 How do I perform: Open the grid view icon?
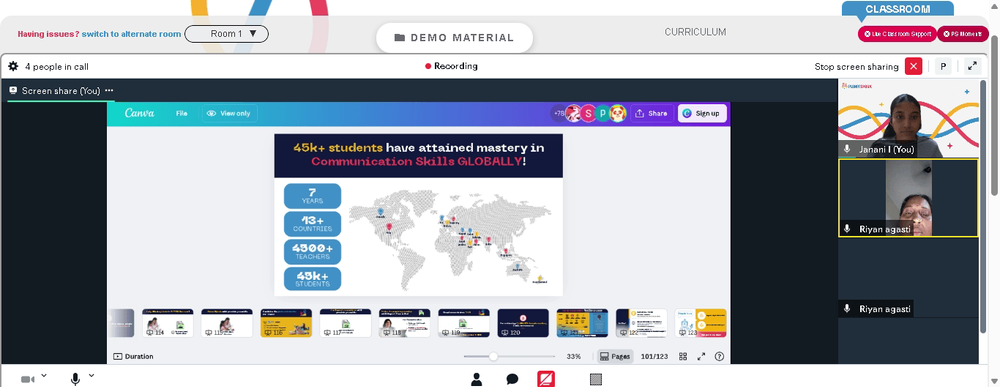pyautogui.click(x=683, y=356)
